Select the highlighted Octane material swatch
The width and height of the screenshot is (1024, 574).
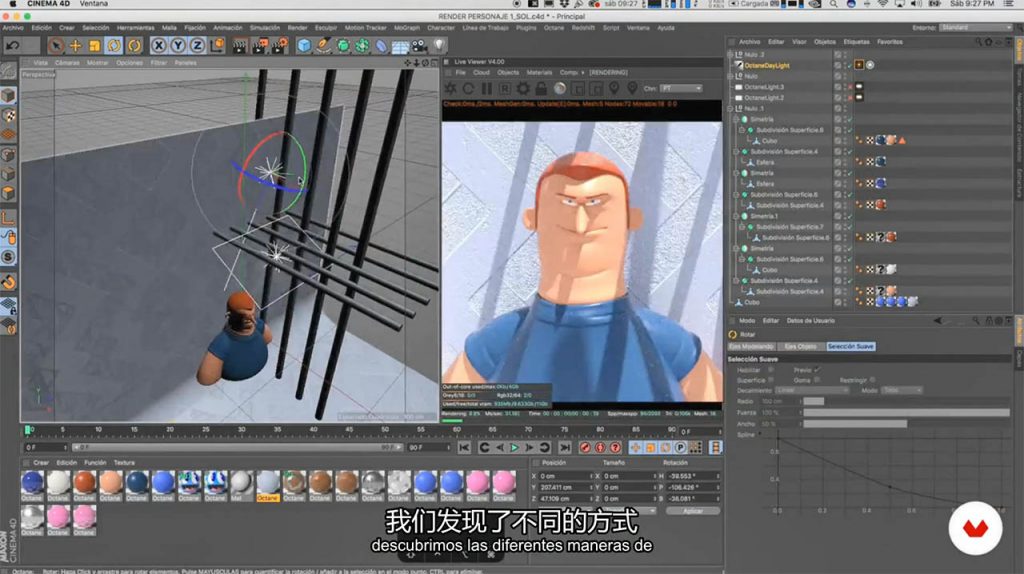pos(267,485)
